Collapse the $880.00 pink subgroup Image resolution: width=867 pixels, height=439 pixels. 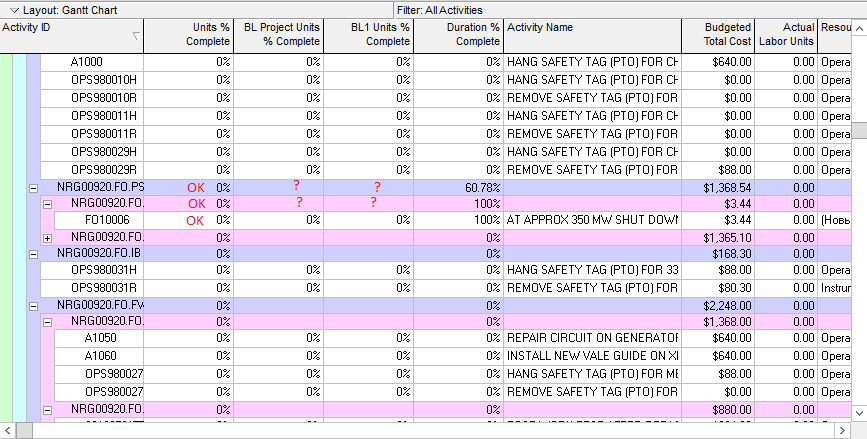48,411
